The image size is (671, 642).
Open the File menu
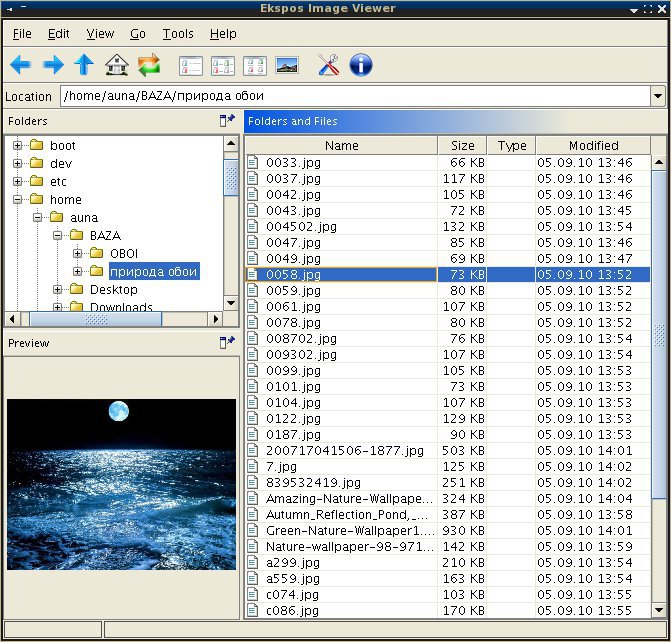click(x=22, y=34)
